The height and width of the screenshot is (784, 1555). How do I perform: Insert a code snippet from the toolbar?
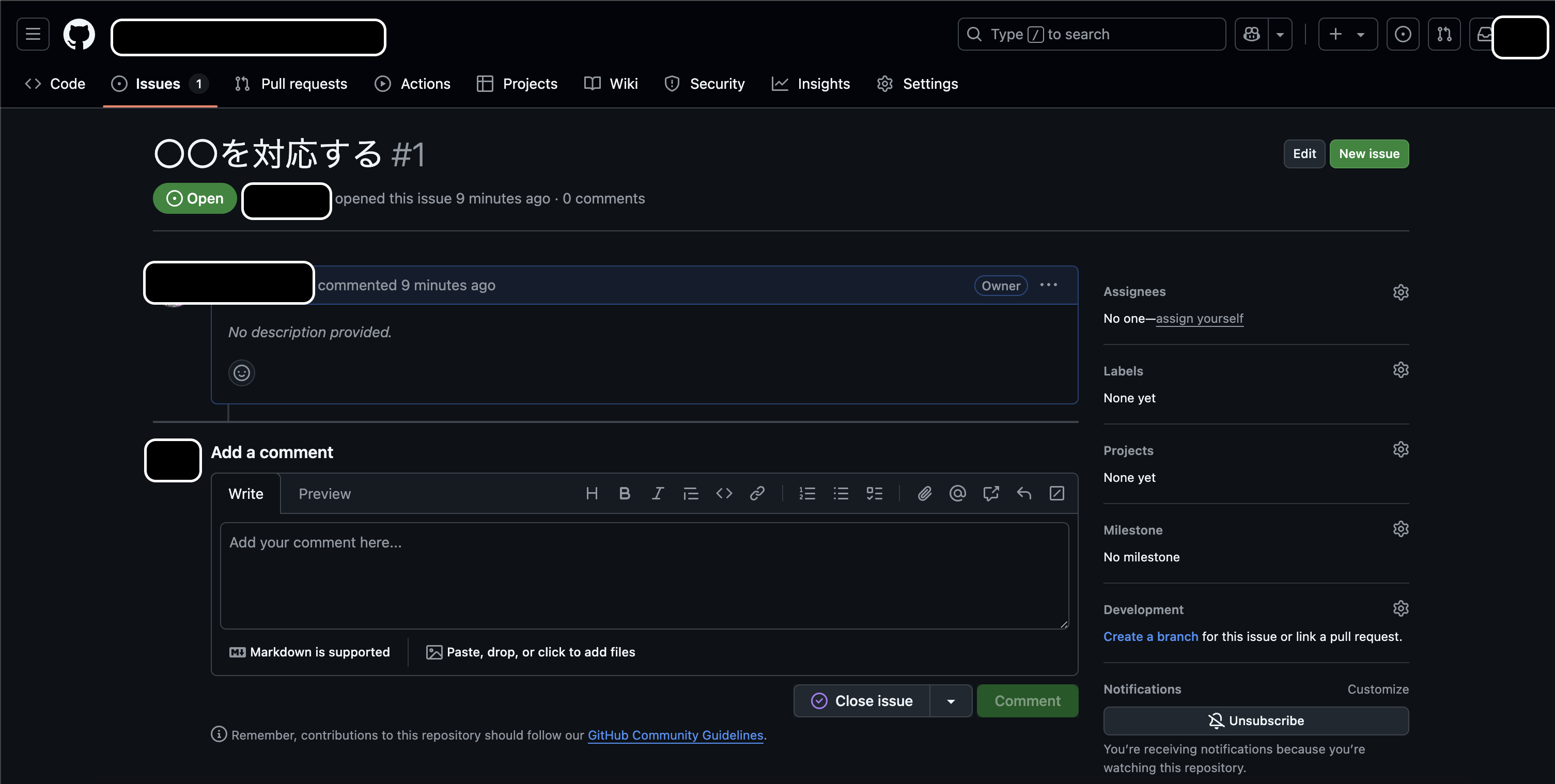pyautogui.click(x=724, y=493)
